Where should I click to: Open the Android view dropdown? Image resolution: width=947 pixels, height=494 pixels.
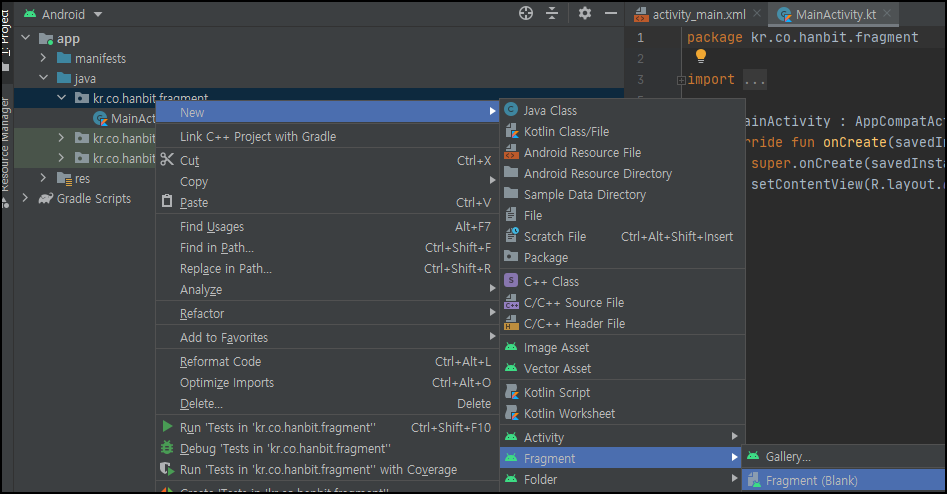click(62, 14)
